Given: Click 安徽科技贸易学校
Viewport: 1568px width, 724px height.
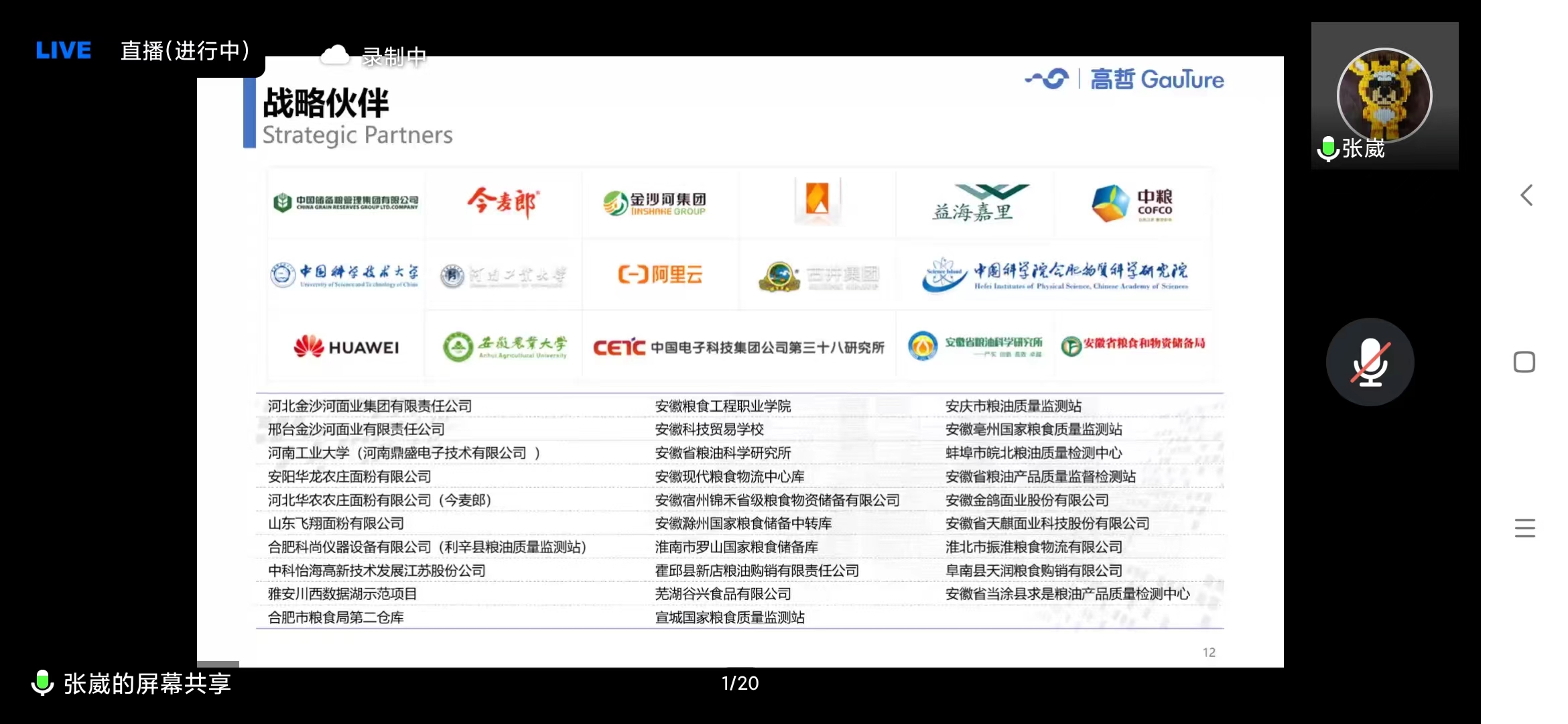Looking at the screenshot, I should [x=710, y=430].
